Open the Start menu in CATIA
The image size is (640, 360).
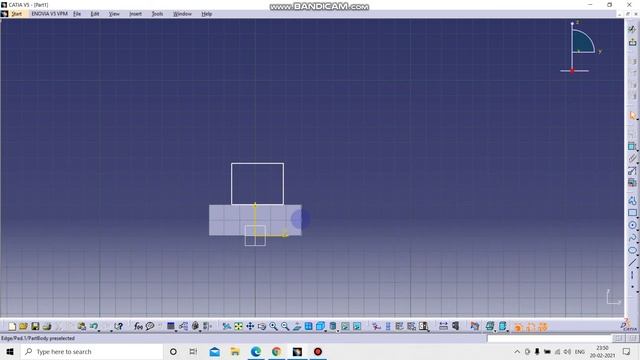tap(16, 14)
